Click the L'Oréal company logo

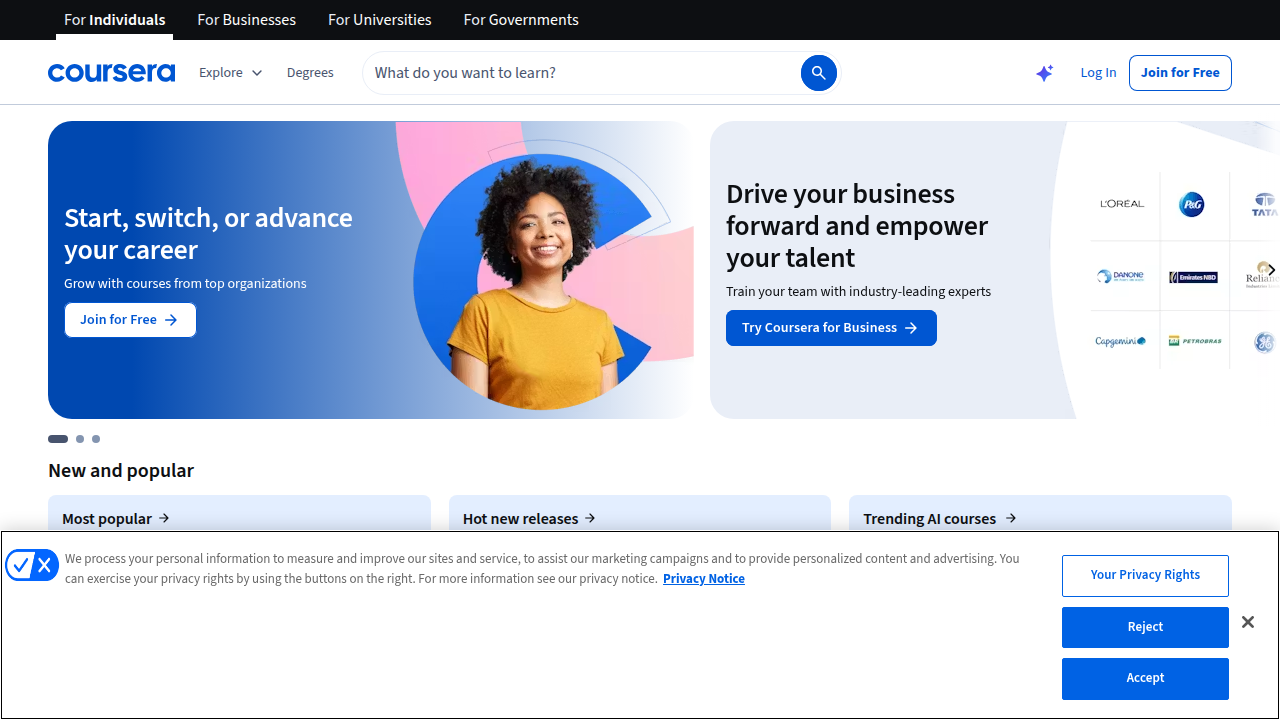(1122, 204)
